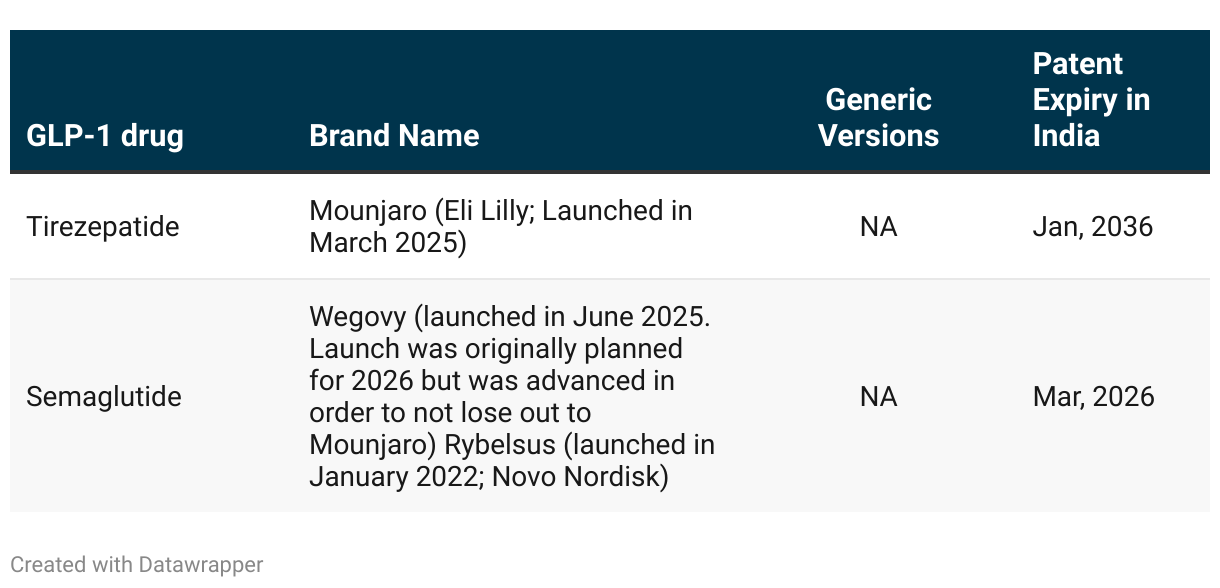
Task: Select the Semaglutide cell
Action: click(x=104, y=397)
